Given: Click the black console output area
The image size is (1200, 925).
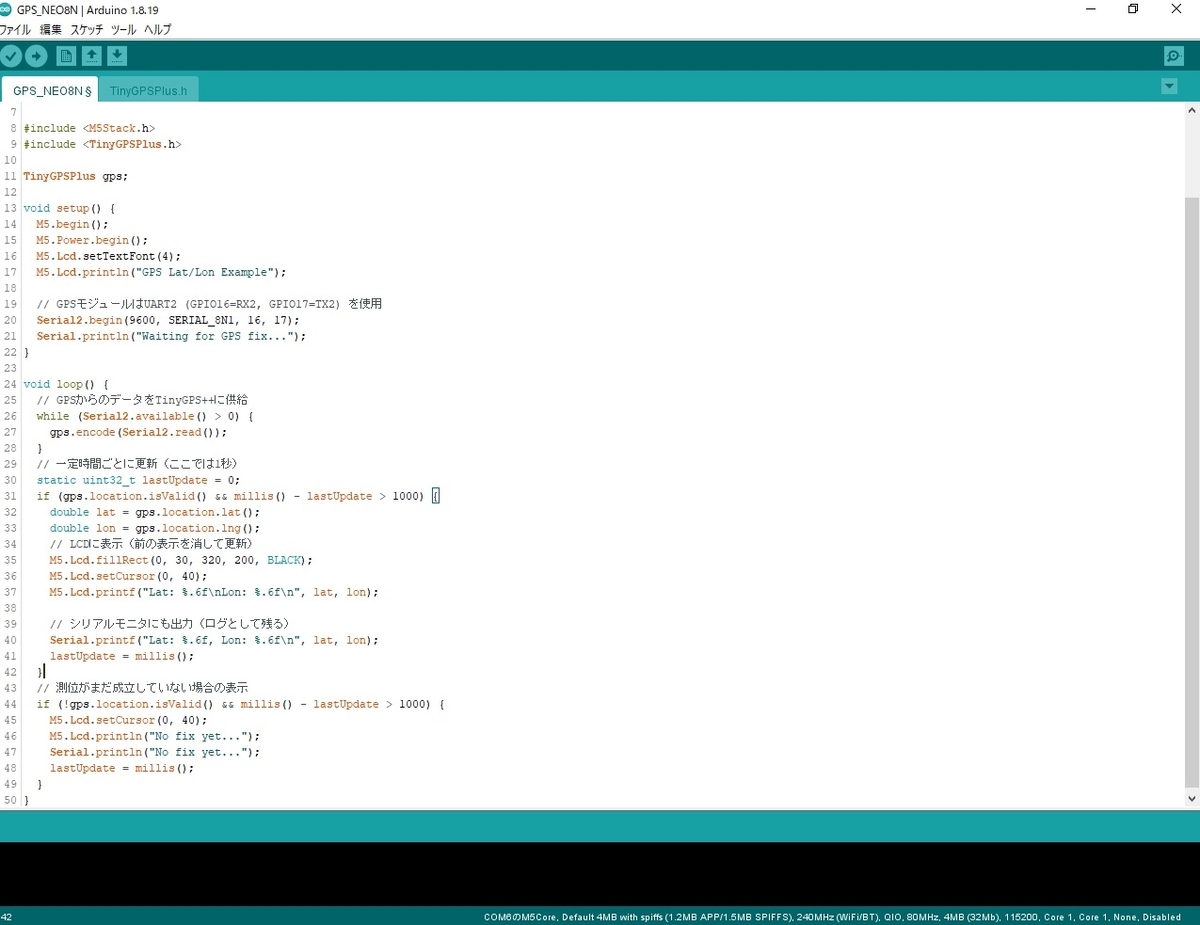Looking at the screenshot, I should click(x=600, y=873).
